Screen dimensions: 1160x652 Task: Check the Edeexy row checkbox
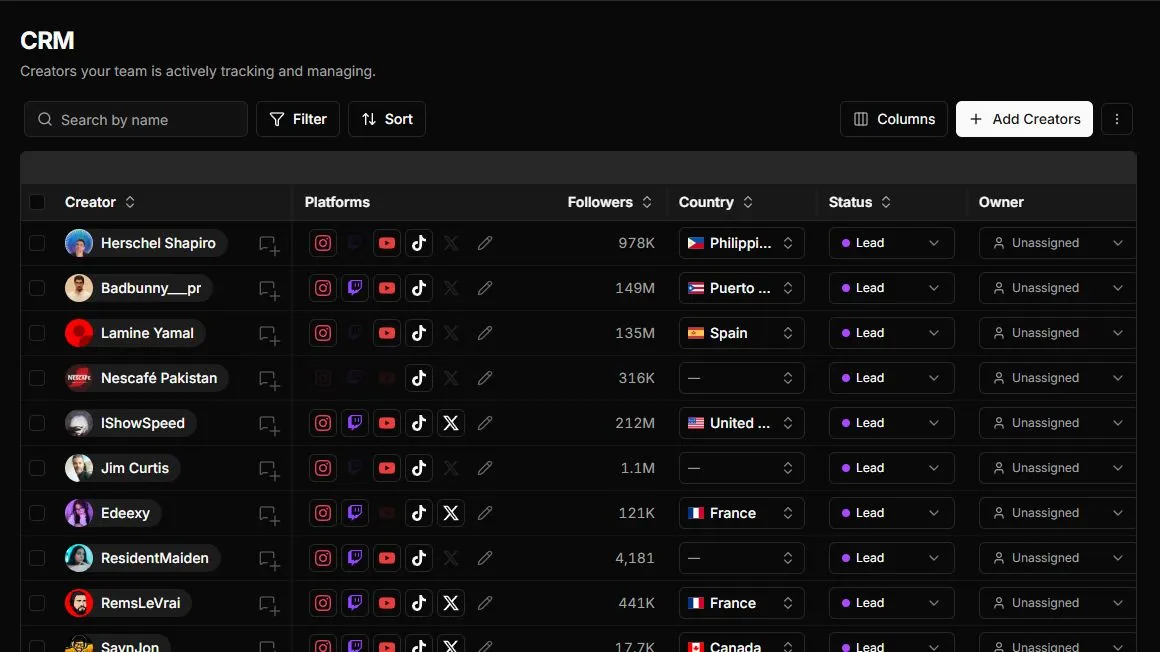click(37, 513)
